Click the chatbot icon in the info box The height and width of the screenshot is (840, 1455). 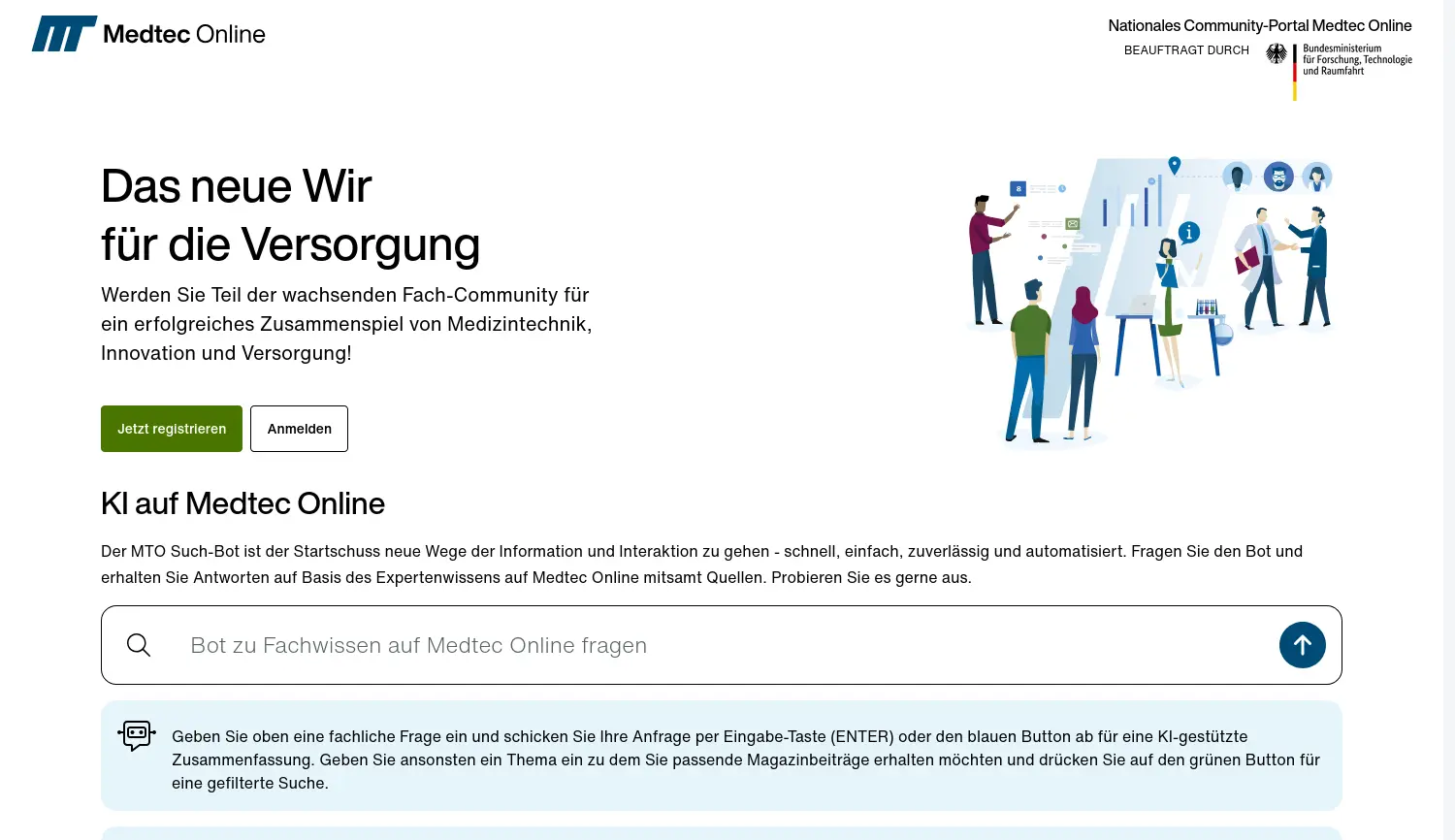pyautogui.click(x=137, y=735)
